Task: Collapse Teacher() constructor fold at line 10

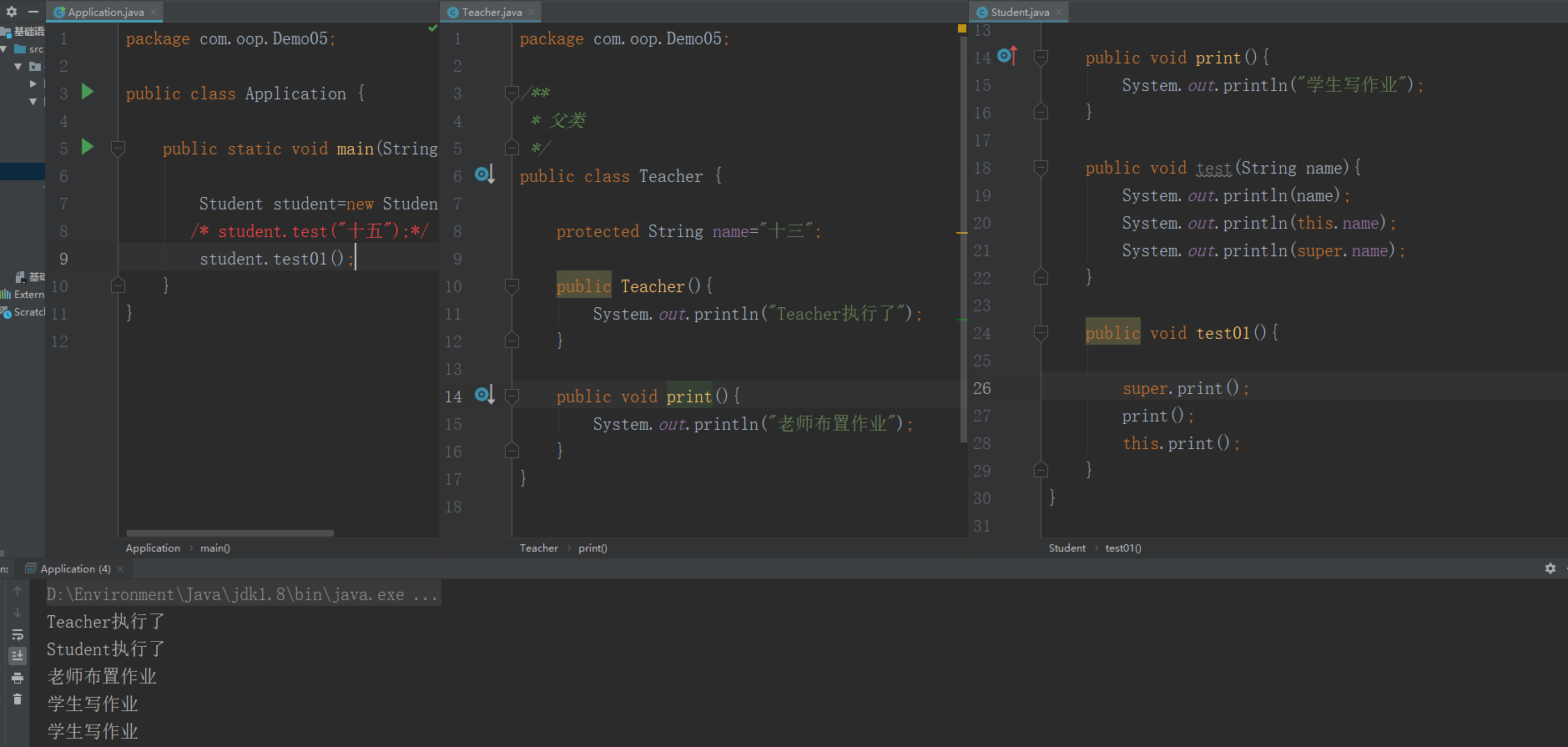Action: point(512,286)
